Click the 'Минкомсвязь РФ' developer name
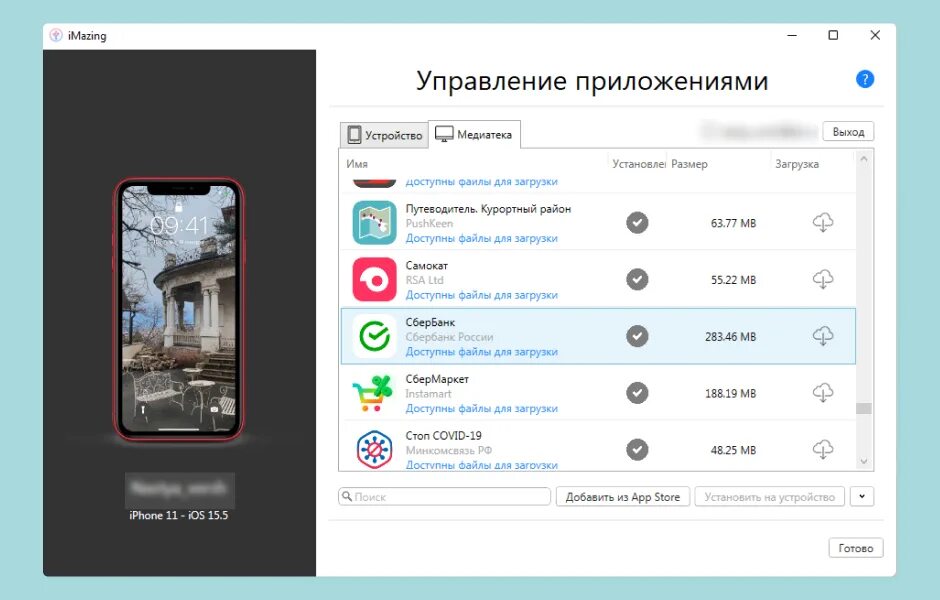Image resolution: width=940 pixels, height=600 pixels. click(x=448, y=450)
